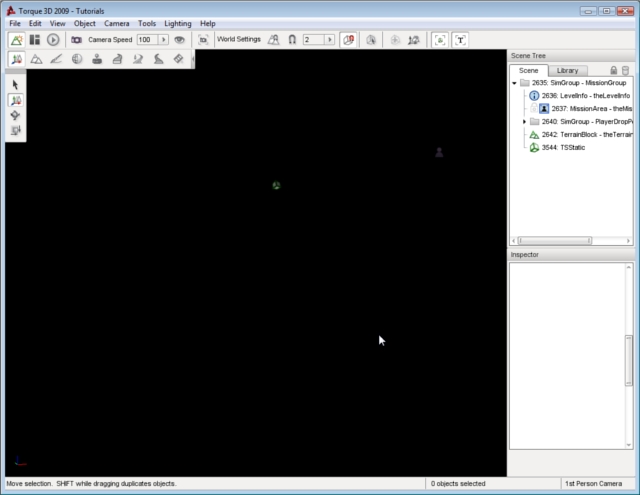Open the Camera Speed dropdown arrow

coord(164,40)
